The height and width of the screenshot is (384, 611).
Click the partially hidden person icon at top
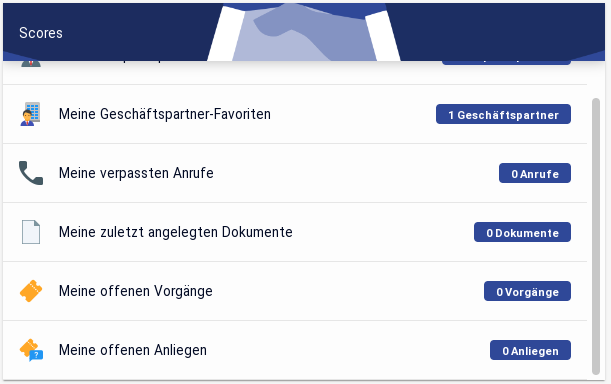pyautogui.click(x=31, y=64)
